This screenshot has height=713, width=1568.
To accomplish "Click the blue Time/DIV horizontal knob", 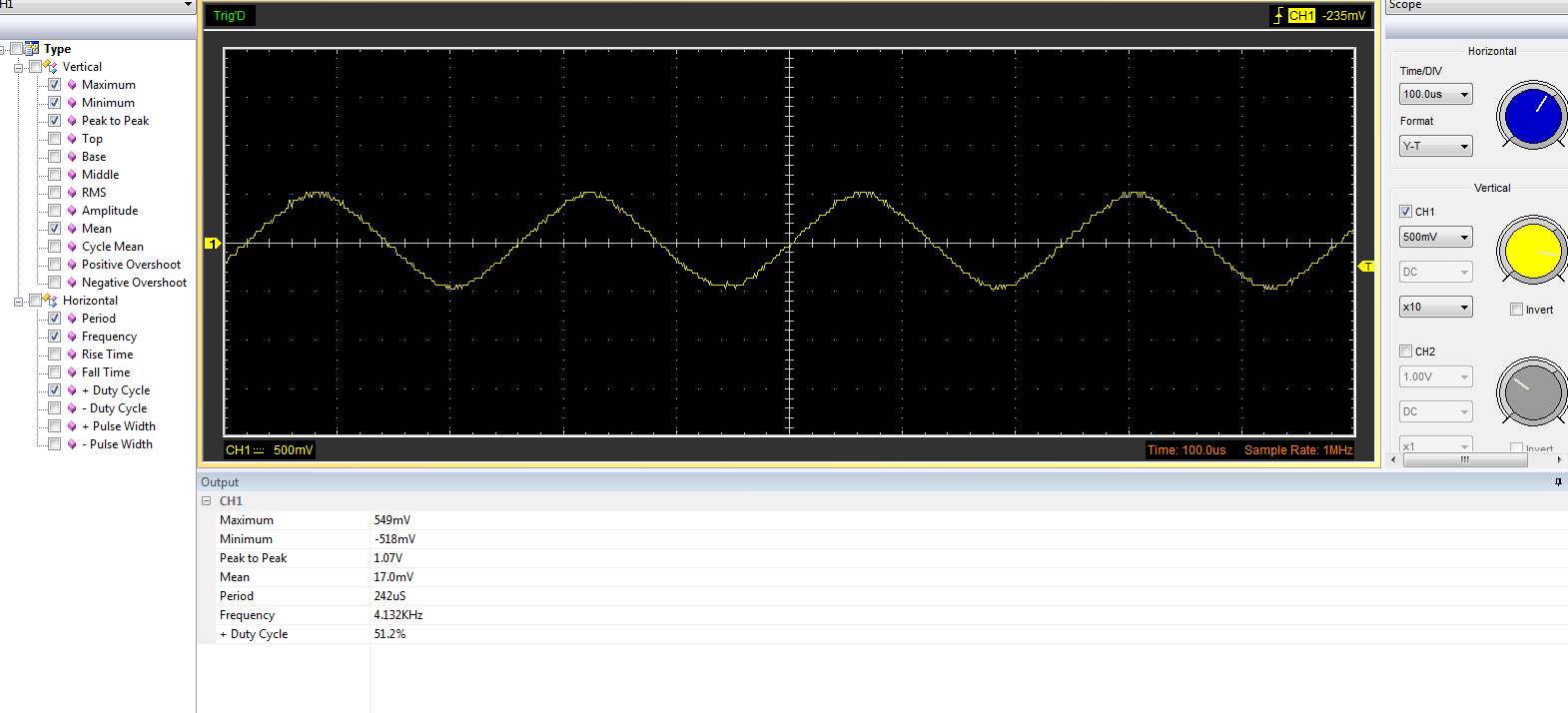I will (1532, 116).
